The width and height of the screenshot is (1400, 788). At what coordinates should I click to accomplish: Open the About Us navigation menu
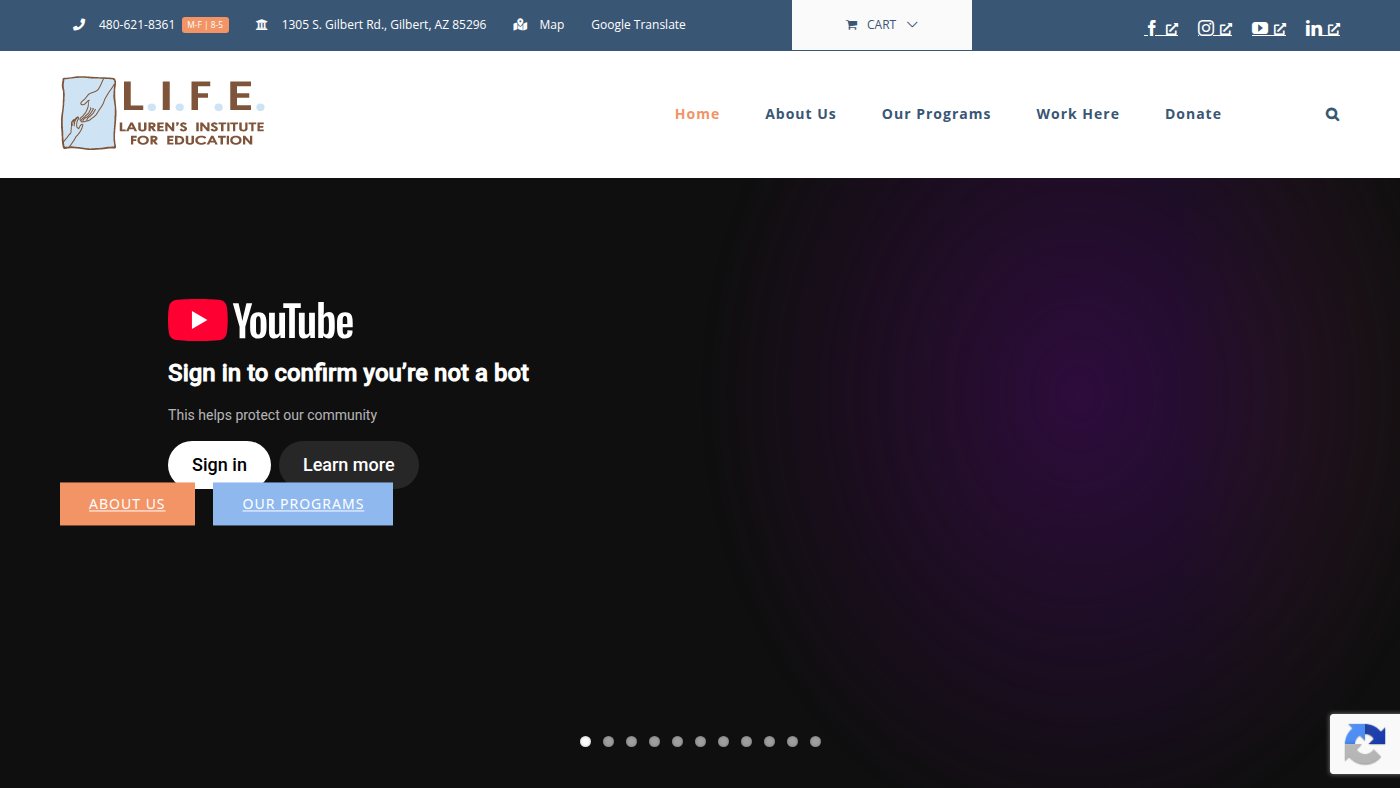click(800, 114)
